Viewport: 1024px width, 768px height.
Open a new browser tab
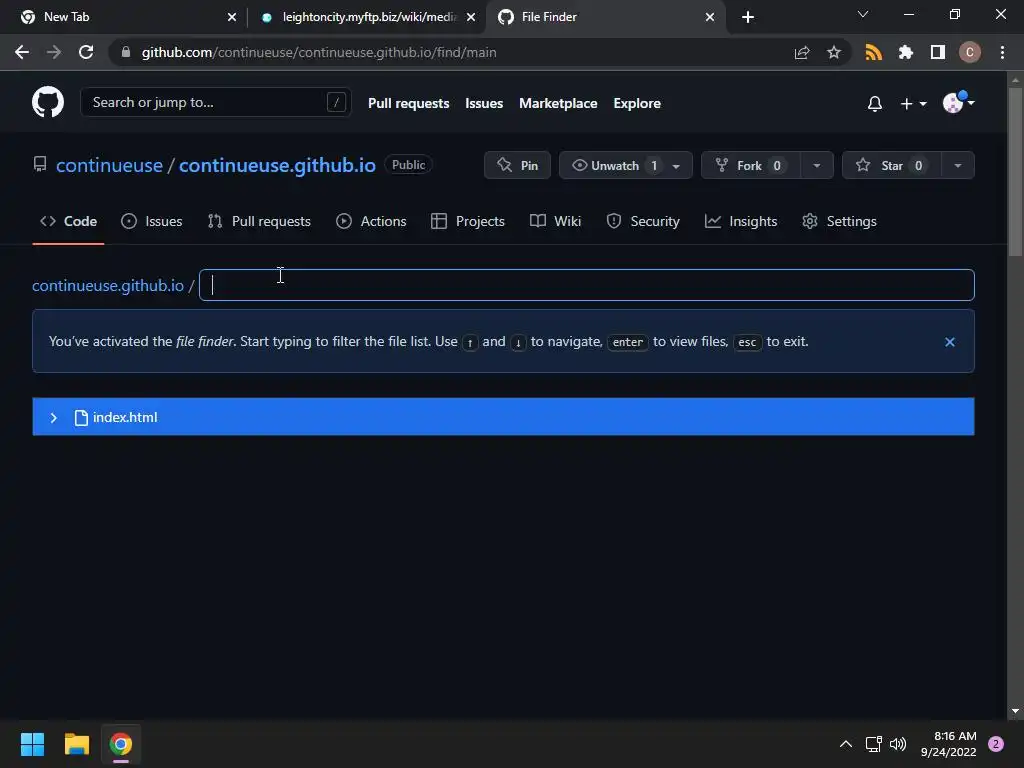tap(748, 17)
